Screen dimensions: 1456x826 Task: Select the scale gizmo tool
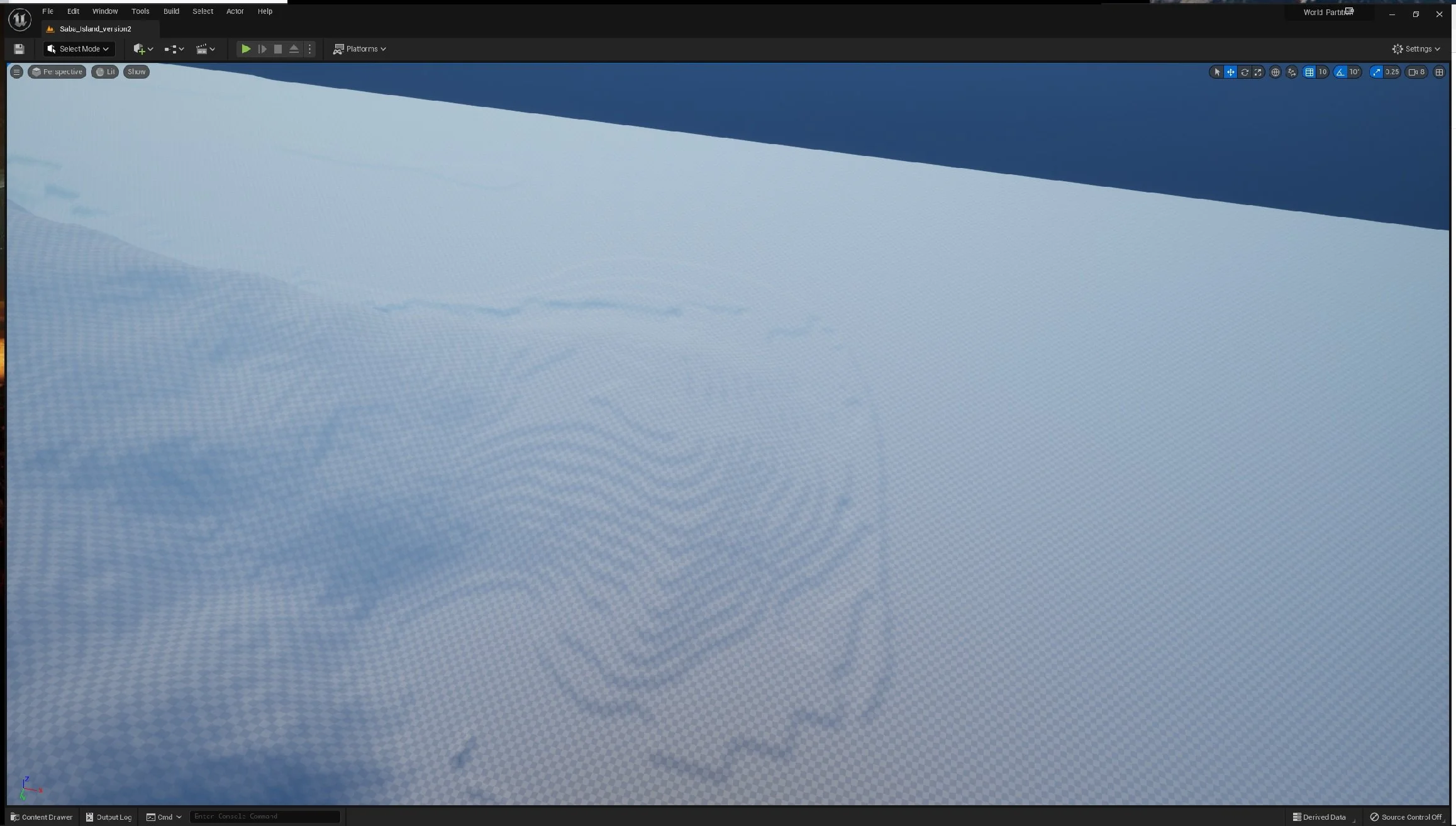1258,72
